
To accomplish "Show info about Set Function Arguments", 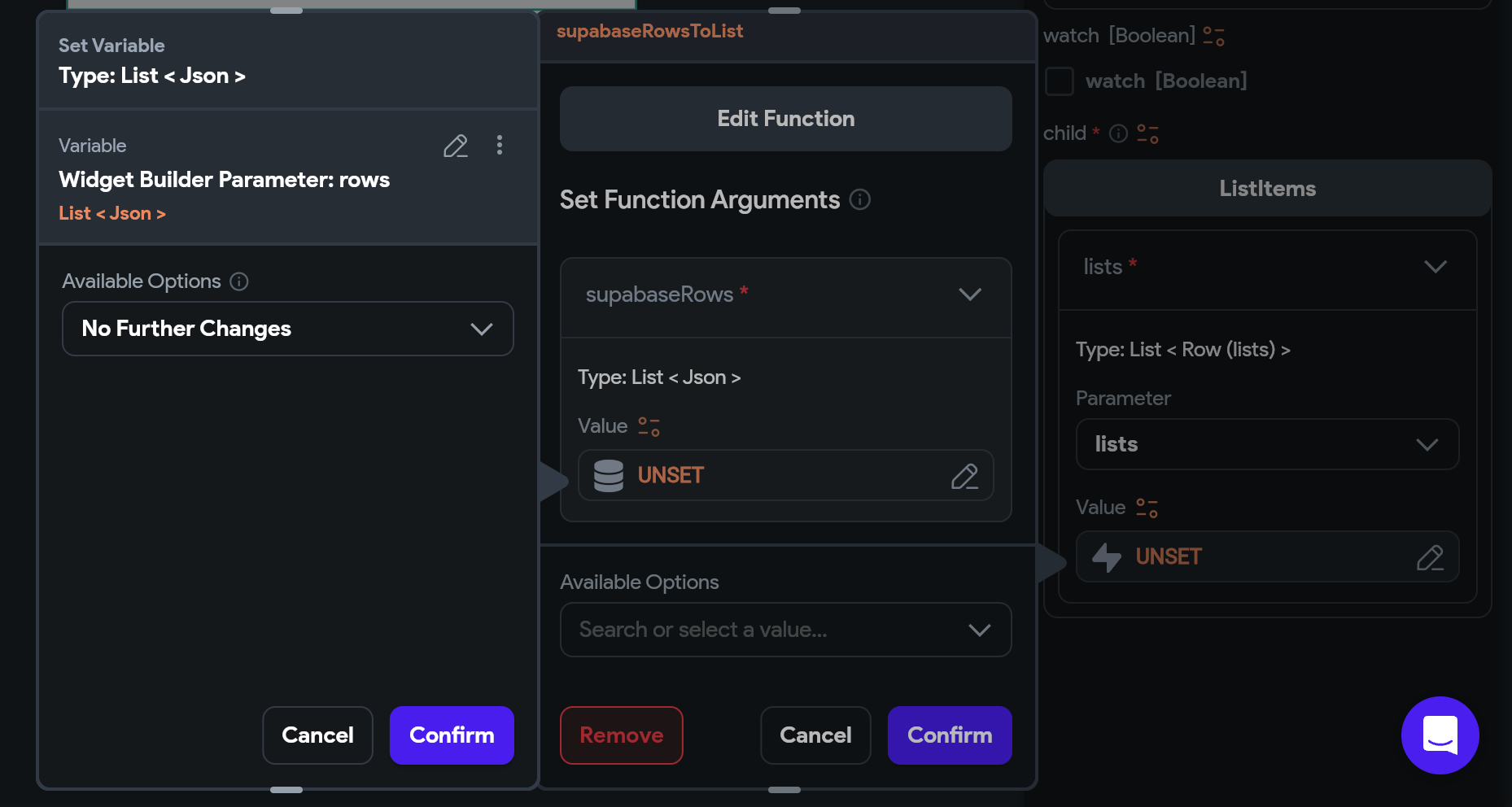I will coord(860,199).
